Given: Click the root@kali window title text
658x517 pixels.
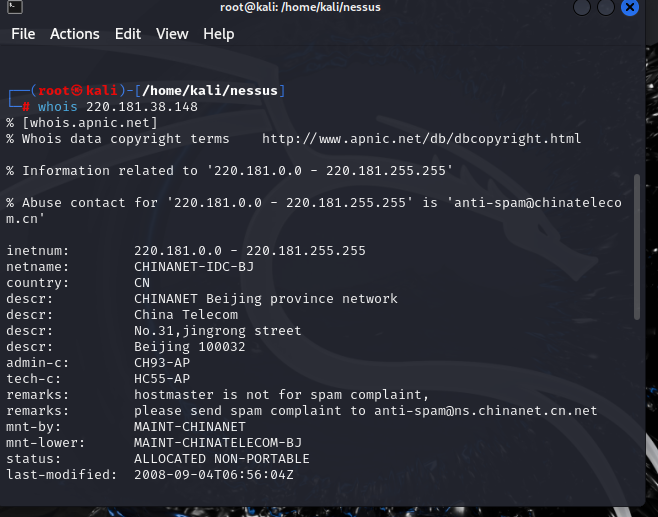Looking at the screenshot, I should pos(301,7).
